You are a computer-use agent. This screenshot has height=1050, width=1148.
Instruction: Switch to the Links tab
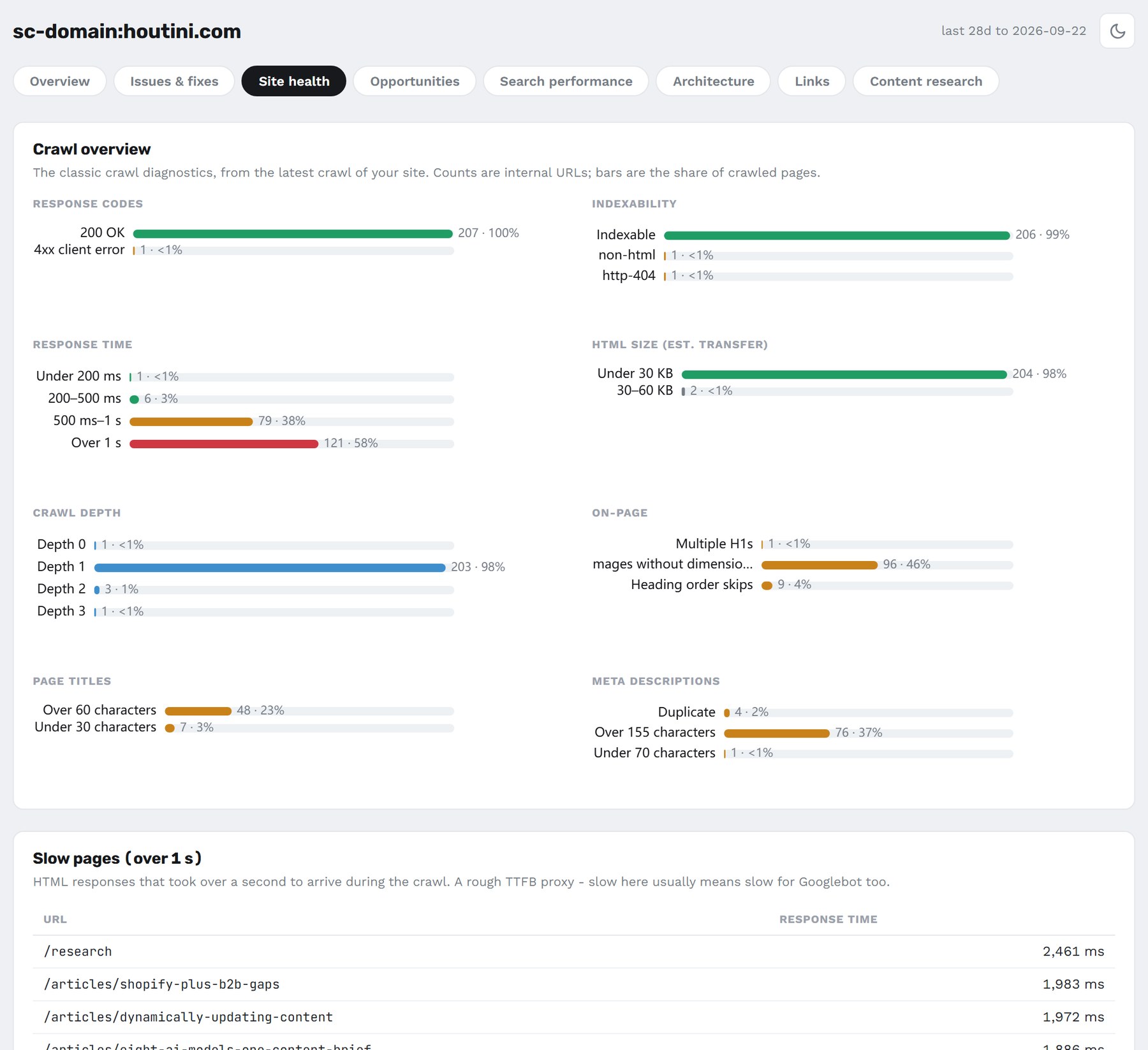(x=812, y=81)
